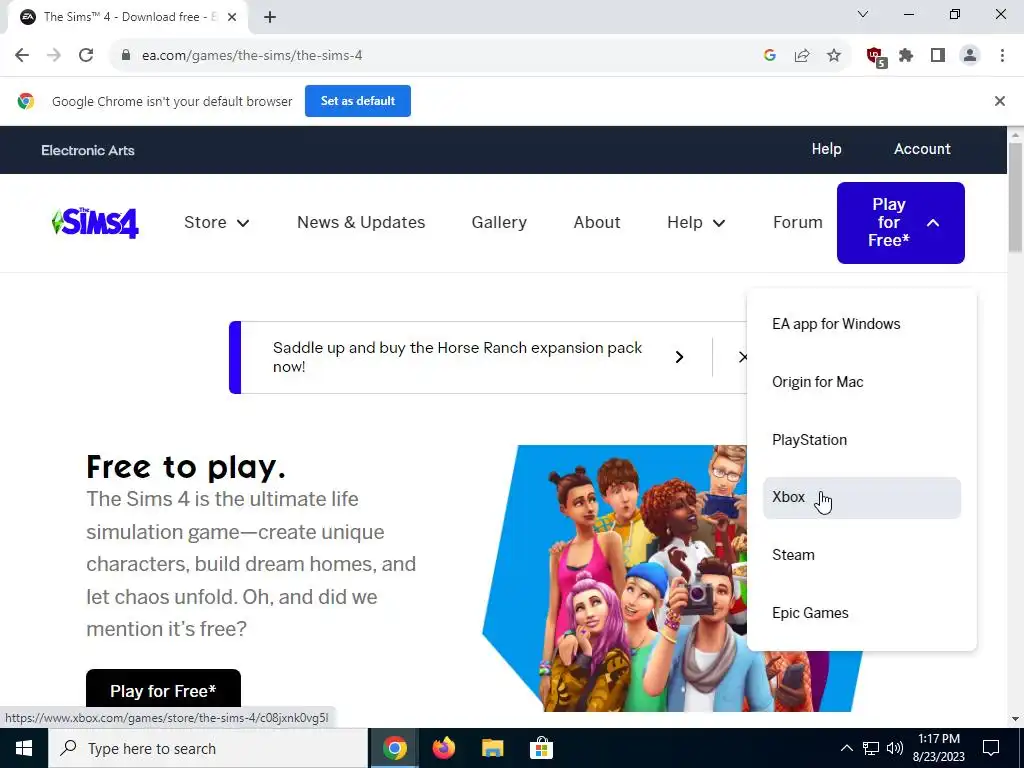Click the Horse Ranch expansion pack text
1024x768 pixels.
[x=457, y=357]
